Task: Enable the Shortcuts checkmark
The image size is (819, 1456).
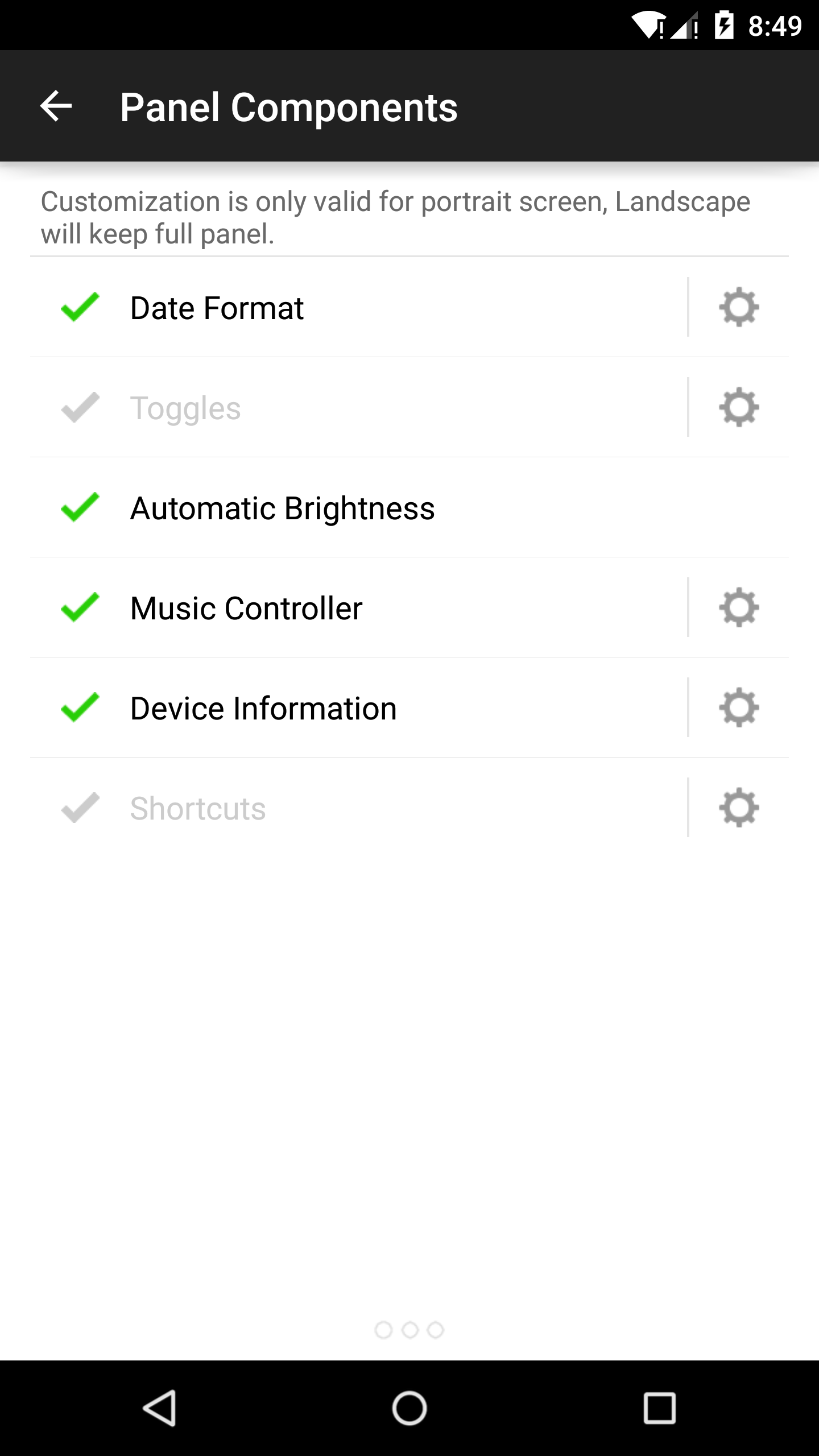Action: pyautogui.click(x=80, y=808)
